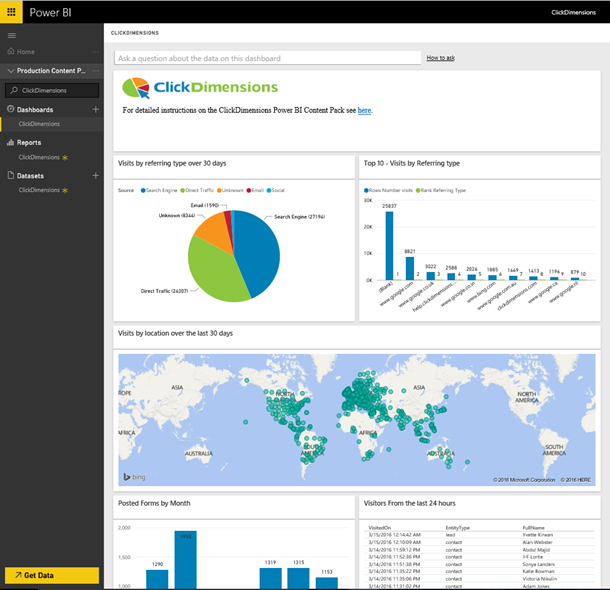Click the CLICKDIMENSIONS breadcrumb heading

pyautogui.click(x=135, y=33)
